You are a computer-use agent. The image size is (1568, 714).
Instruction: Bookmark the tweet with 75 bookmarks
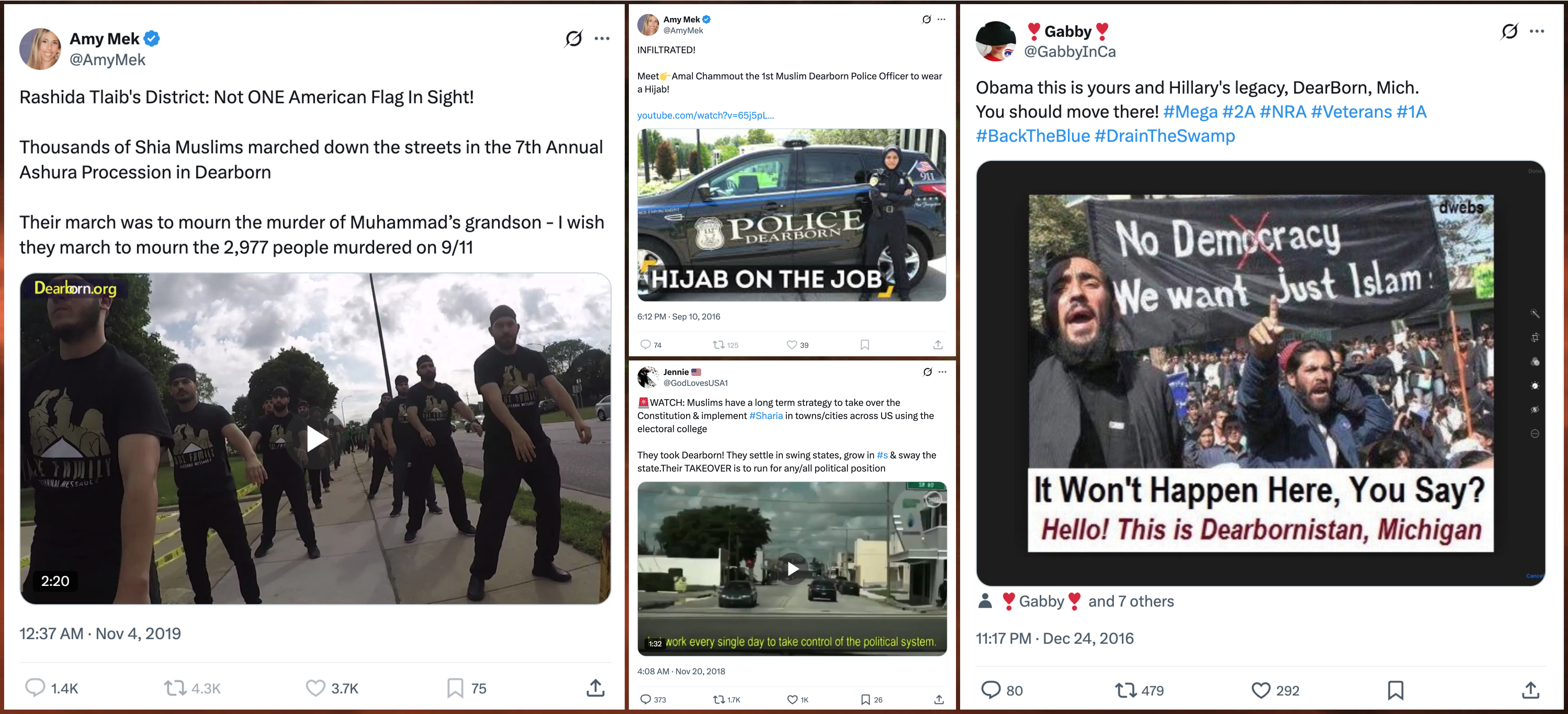455,688
